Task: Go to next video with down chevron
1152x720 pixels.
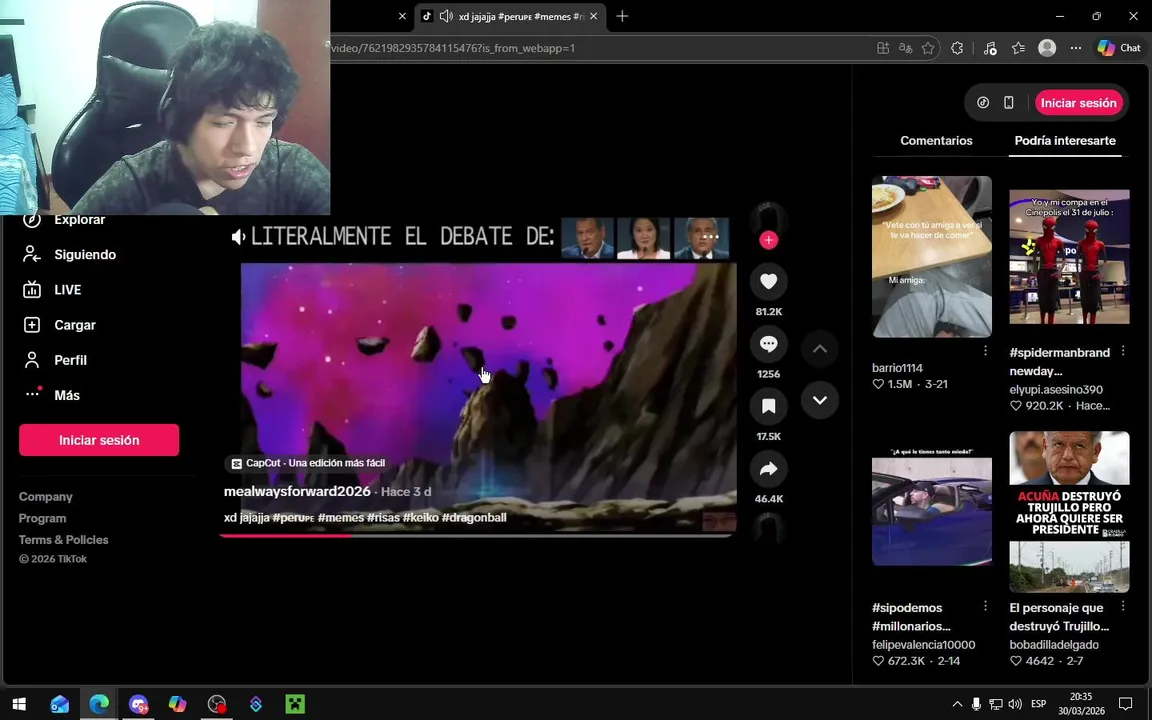Action: (820, 400)
